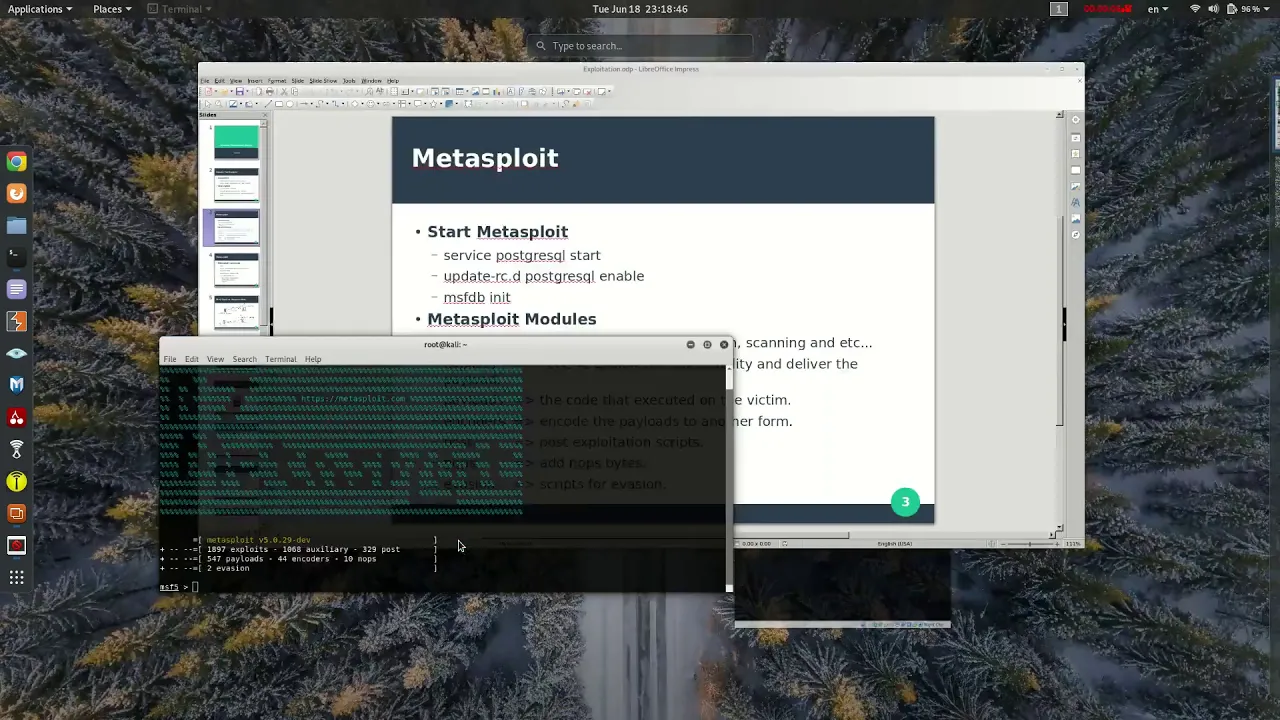Click the red recording timer indicator
This screenshot has width=1280, height=720.
click(x=1107, y=9)
